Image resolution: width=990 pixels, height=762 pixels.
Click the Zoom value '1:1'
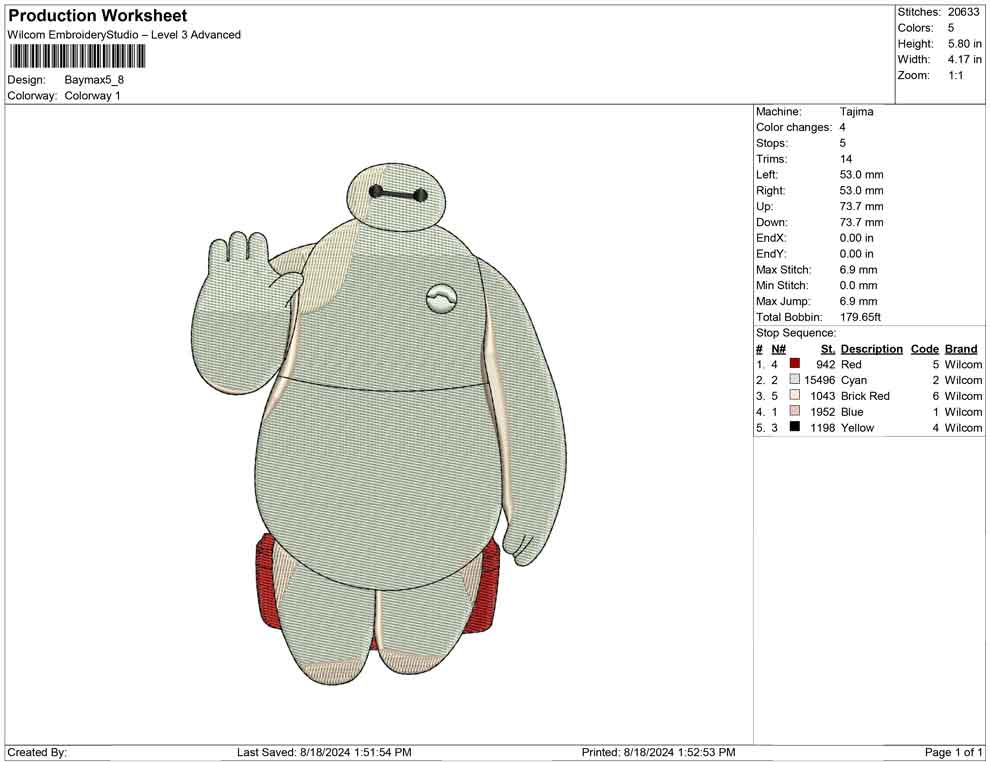click(x=955, y=75)
